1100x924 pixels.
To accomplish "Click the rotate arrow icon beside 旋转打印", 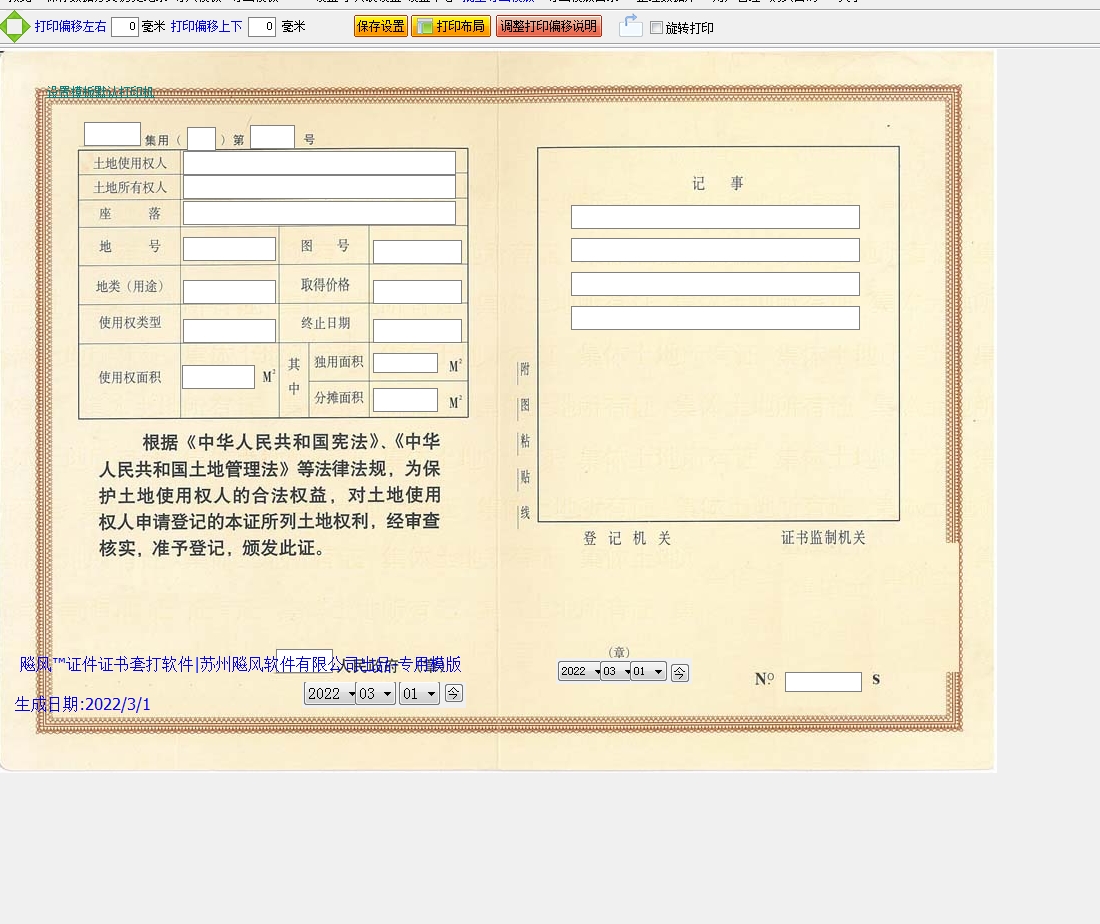I will [x=630, y=26].
